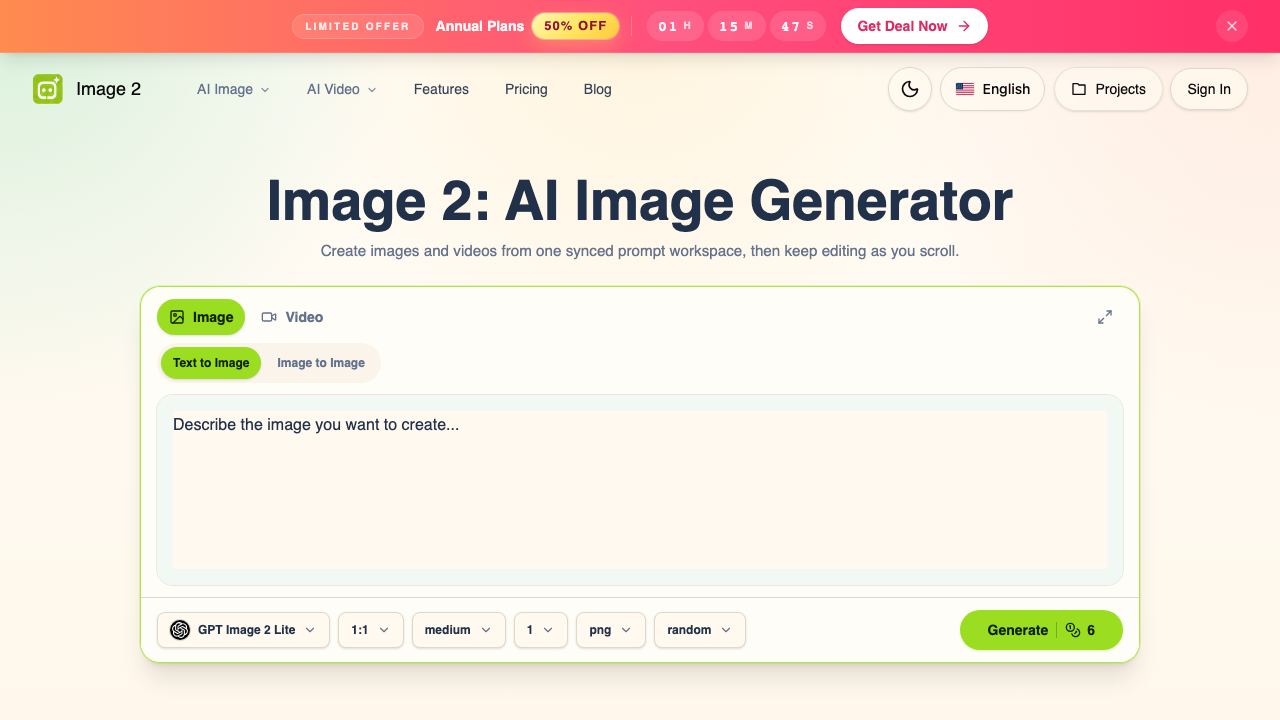Click the 50% OFF badge
The width and height of the screenshot is (1280, 720).
(x=575, y=26)
